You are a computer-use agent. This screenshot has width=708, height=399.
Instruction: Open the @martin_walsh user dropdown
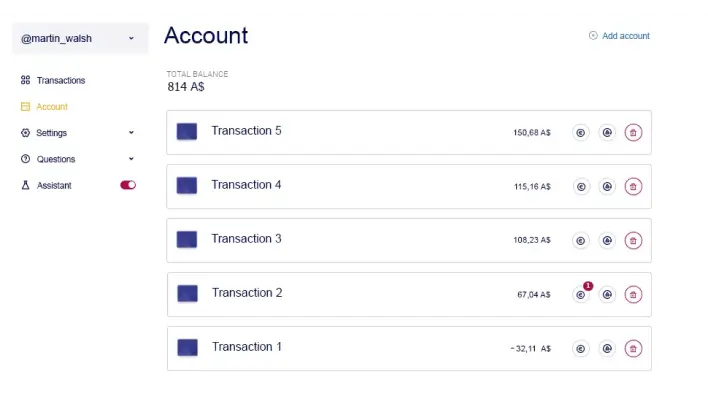(x=80, y=38)
